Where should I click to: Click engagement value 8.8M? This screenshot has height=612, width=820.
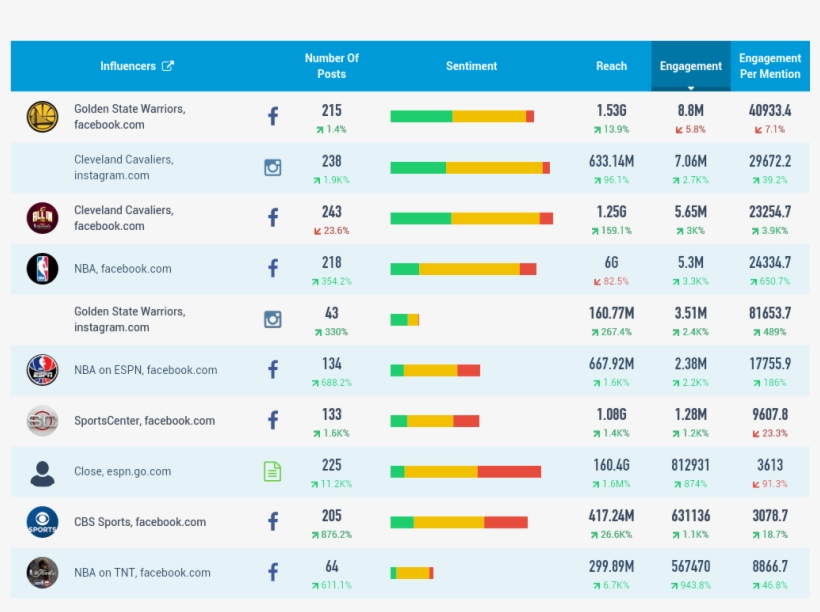click(691, 110)
